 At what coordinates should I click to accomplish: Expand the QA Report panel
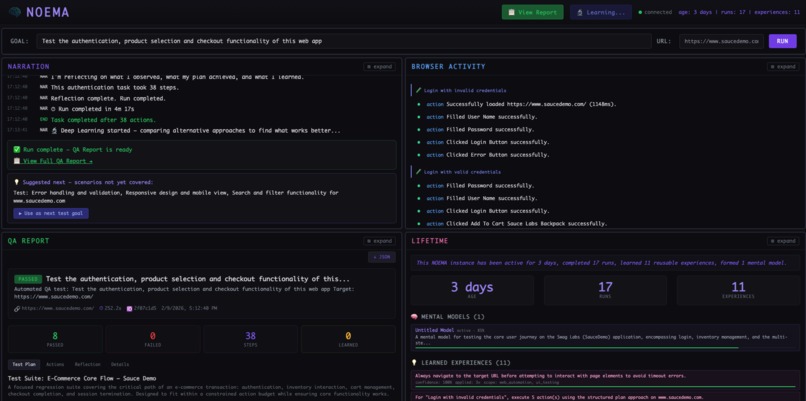379,241
